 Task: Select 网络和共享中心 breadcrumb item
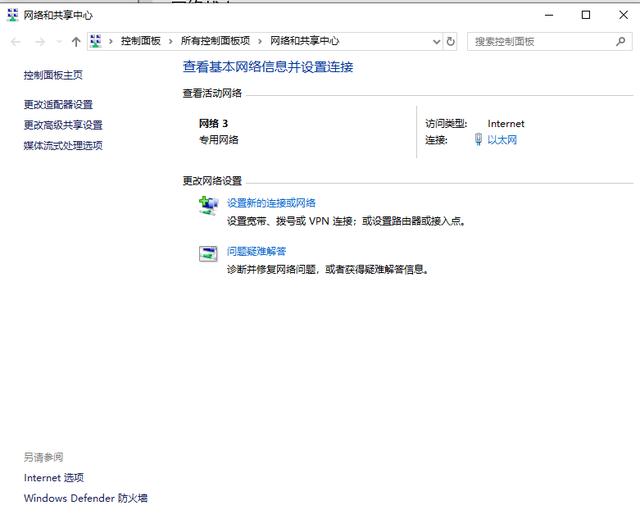pos(304,41)
